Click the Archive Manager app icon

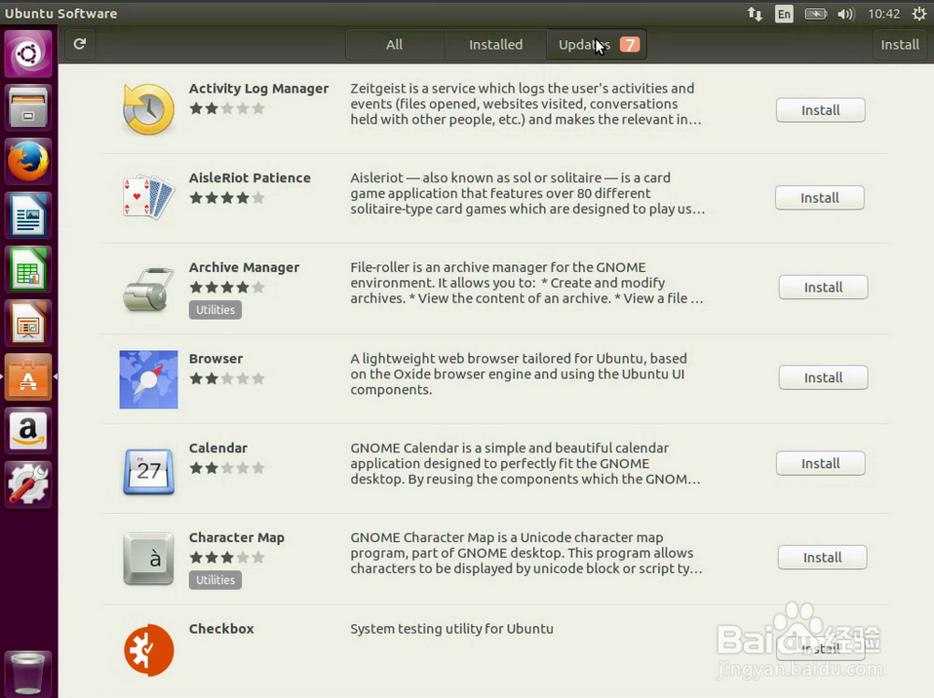pos(148,289)
